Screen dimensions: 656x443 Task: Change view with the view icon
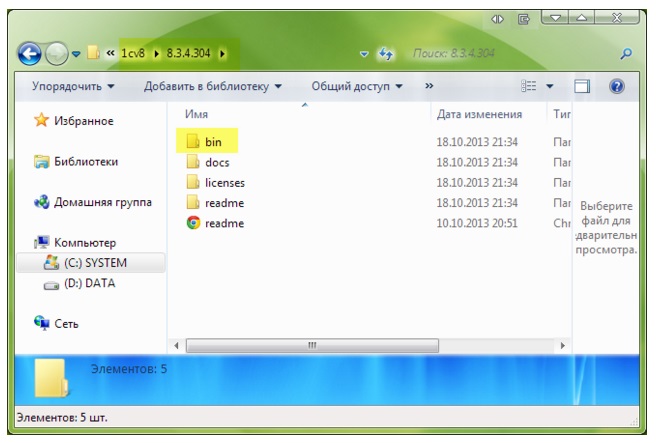click(528, 86)
